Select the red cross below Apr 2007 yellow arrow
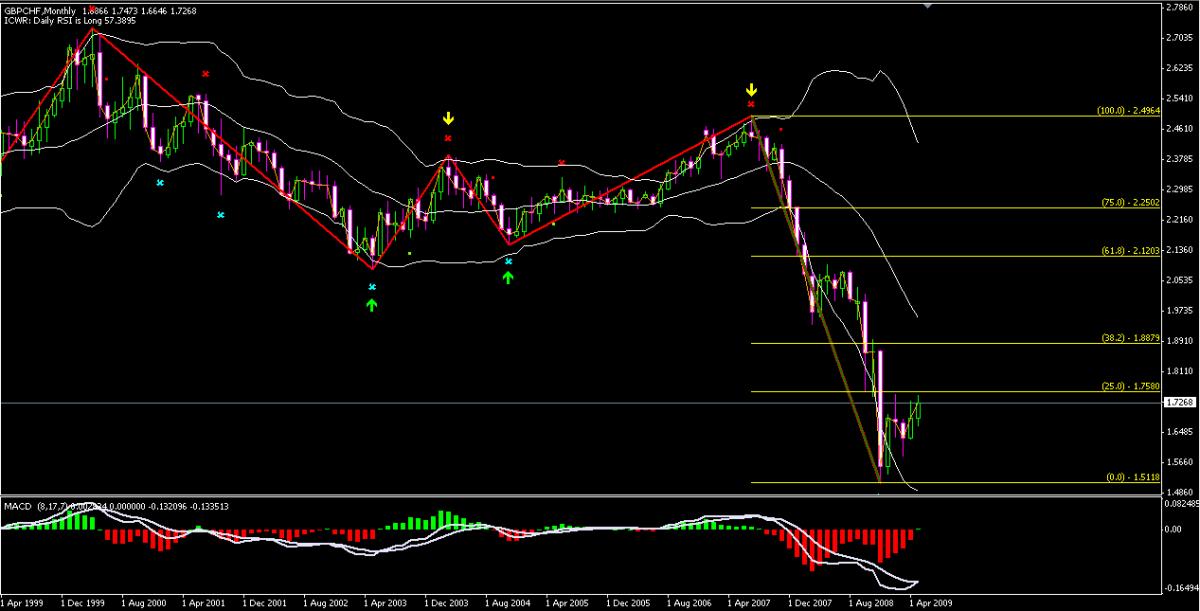 (751, 104)
